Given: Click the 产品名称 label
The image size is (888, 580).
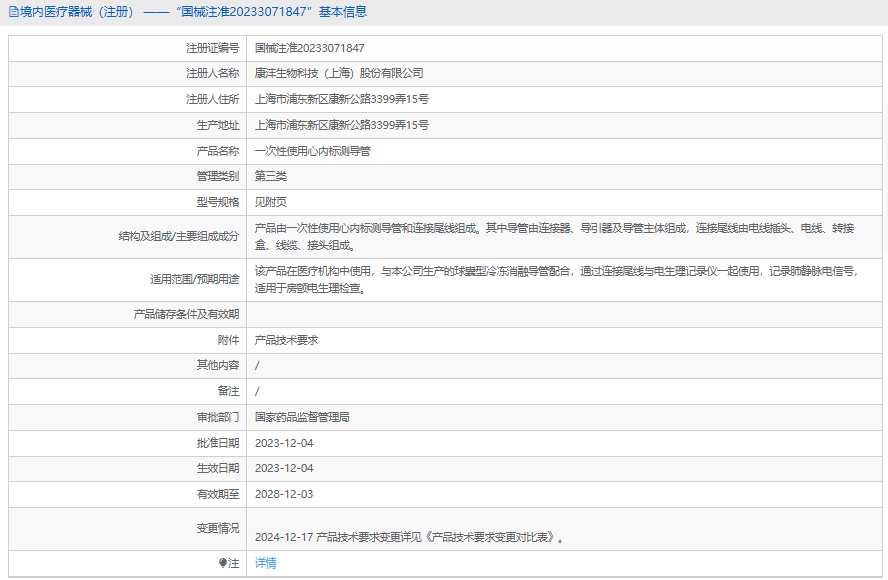Looking at the screenshot, I should click(x=218, y=151).
